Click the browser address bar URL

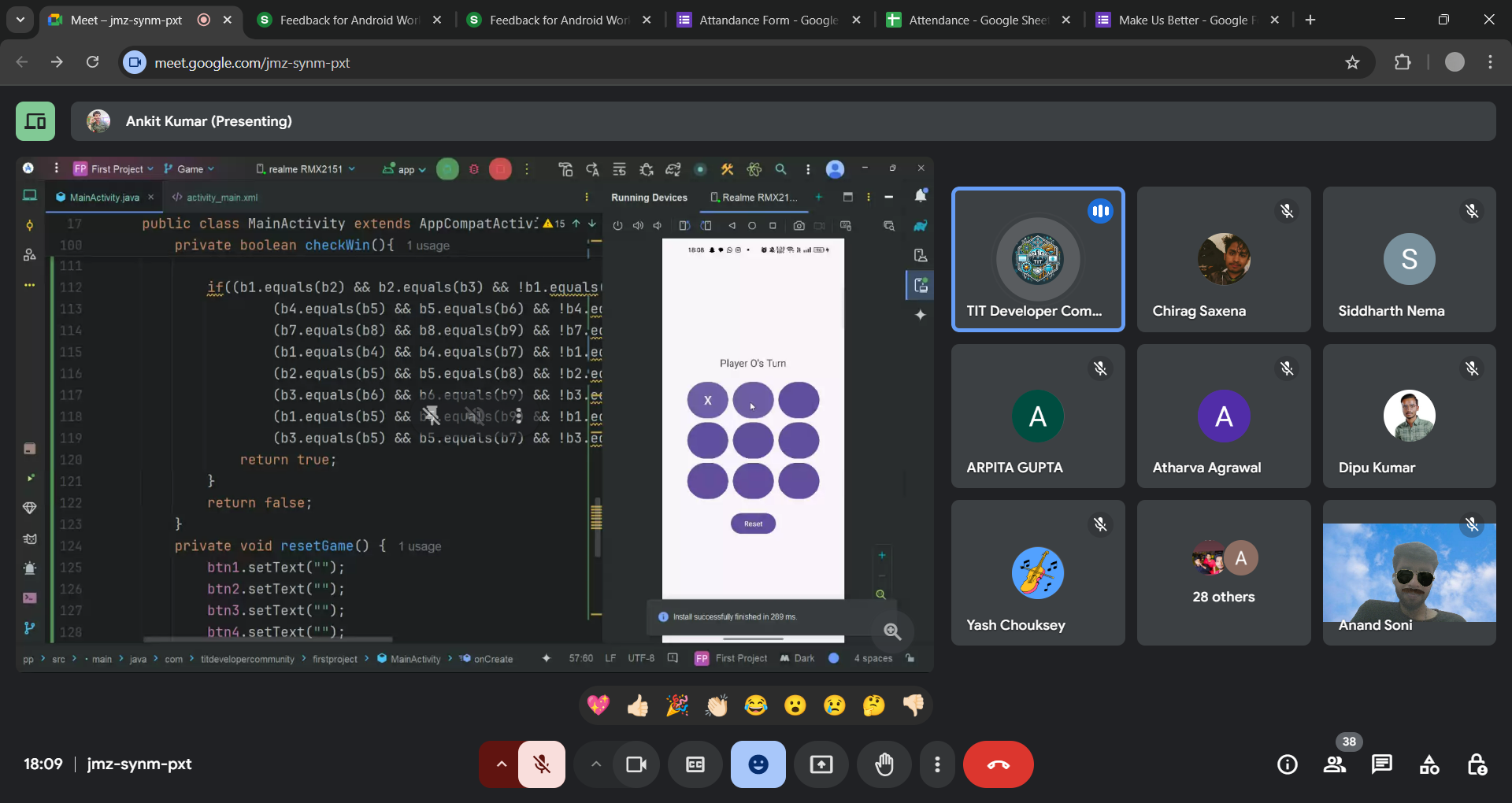[252, 63]
